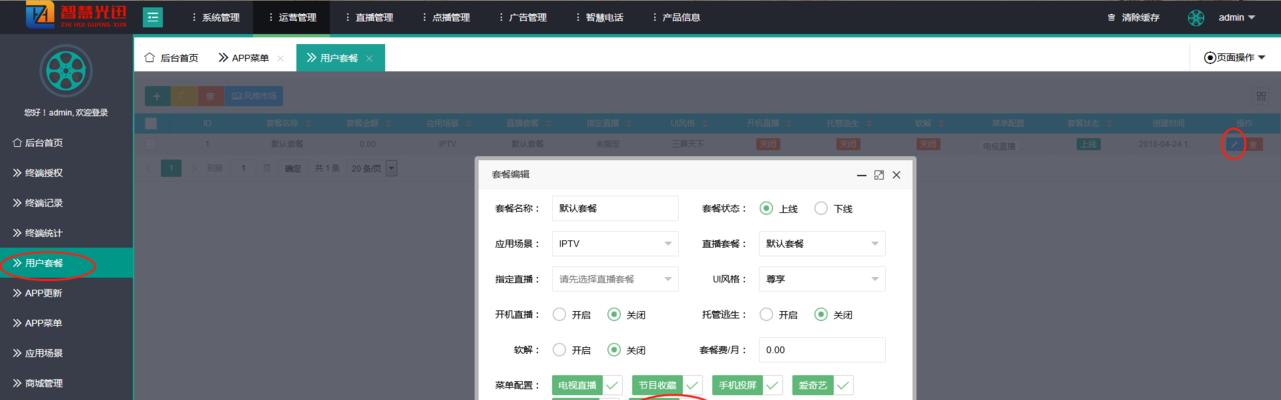Image resolution: width=1281 pixels, height=400 pixels.
Task: Open 应用场景 IPTV dropdown
Action: [x=615, y=243]
